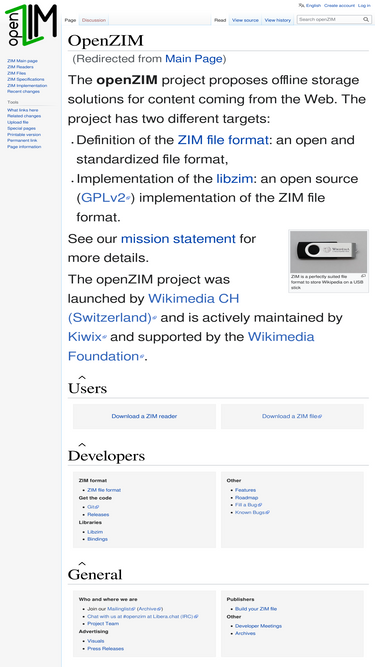Image resolution: width=375 pixels, height=667 pixels.
Task: Click the Log in link
Action: [x=364, y=6]
